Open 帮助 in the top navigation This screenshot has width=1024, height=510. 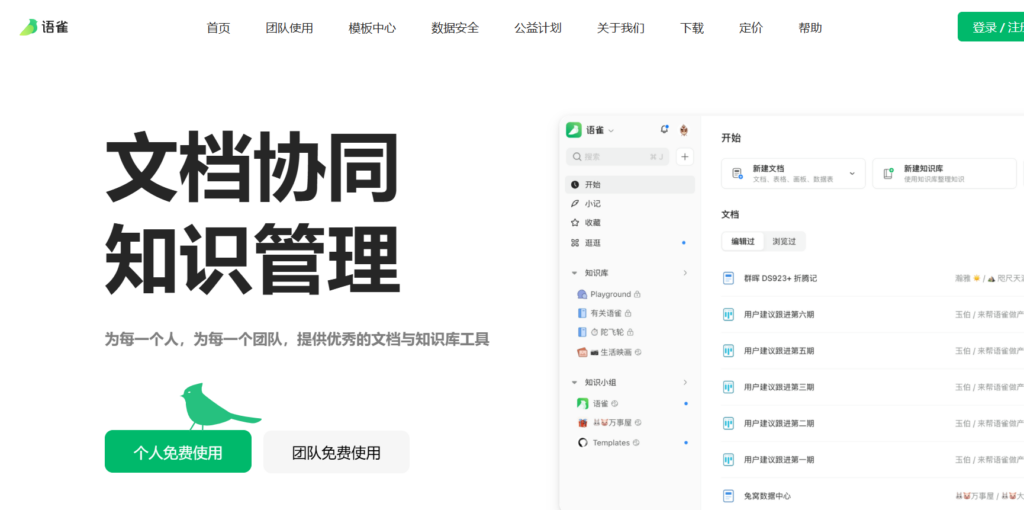point(810,28)
